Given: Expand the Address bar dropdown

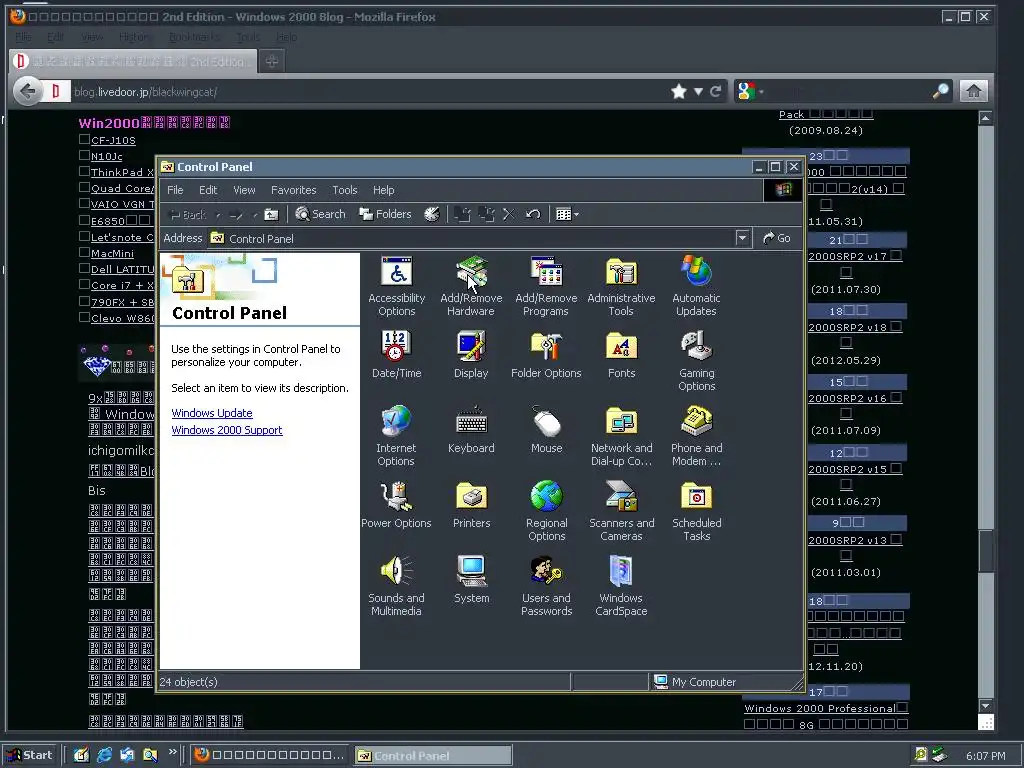Looking at the screenshot, I should coord(742,238).
